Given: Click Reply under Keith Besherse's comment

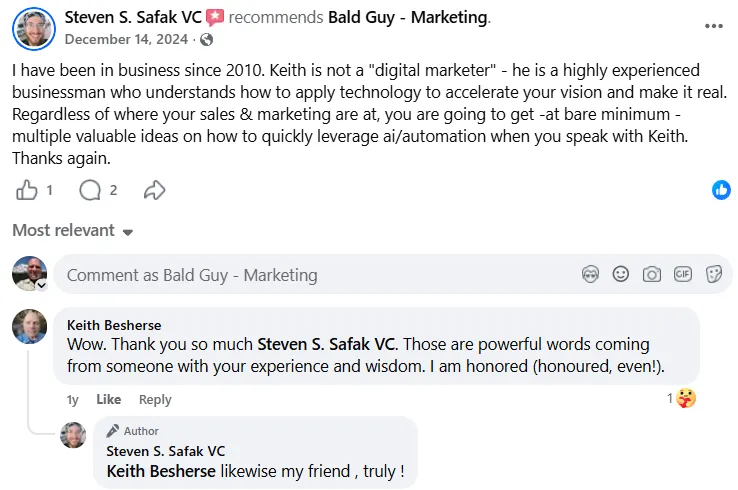Looking at the screenshot, I should [155, 400].
